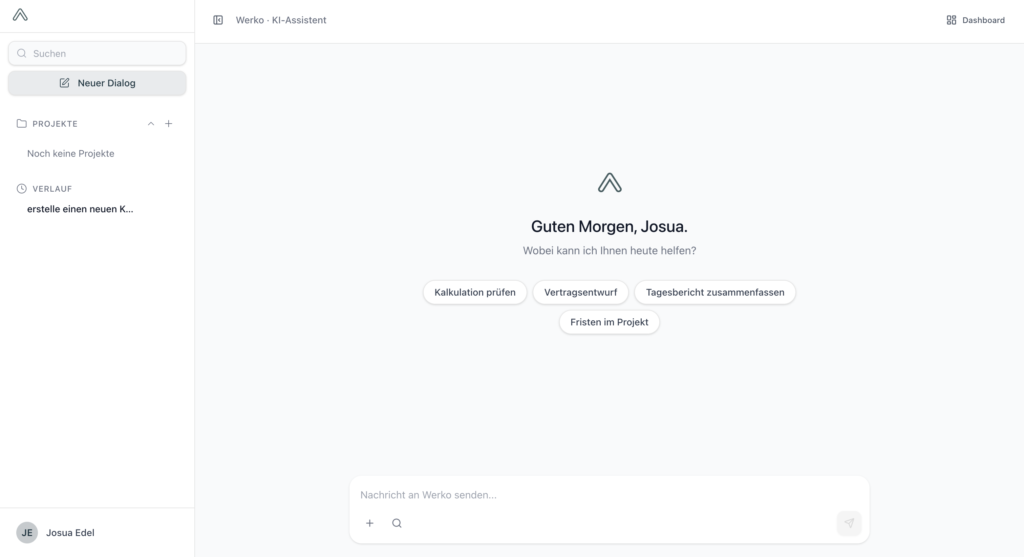Viewport: 1024px width, 557px height.
Task: Add a new project using the plus icon
Action: click(169, 124)
